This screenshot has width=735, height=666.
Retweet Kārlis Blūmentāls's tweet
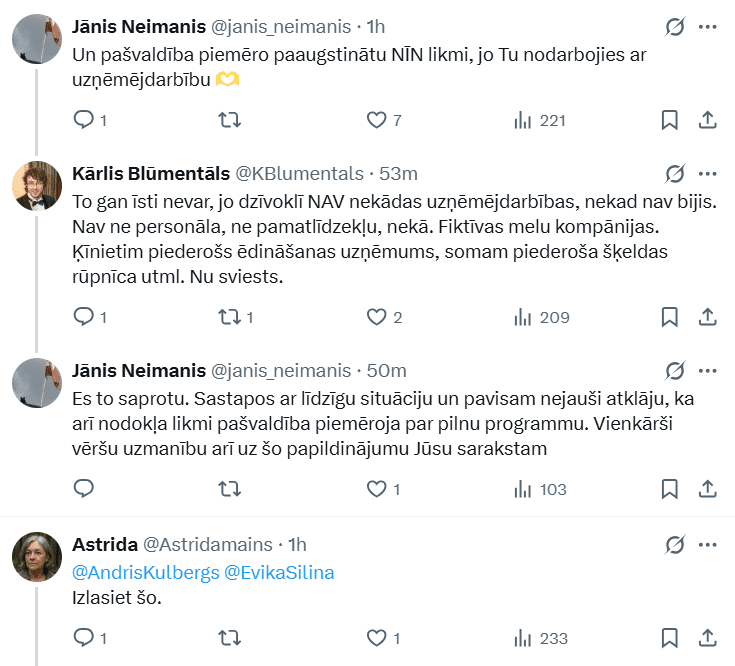229,317
